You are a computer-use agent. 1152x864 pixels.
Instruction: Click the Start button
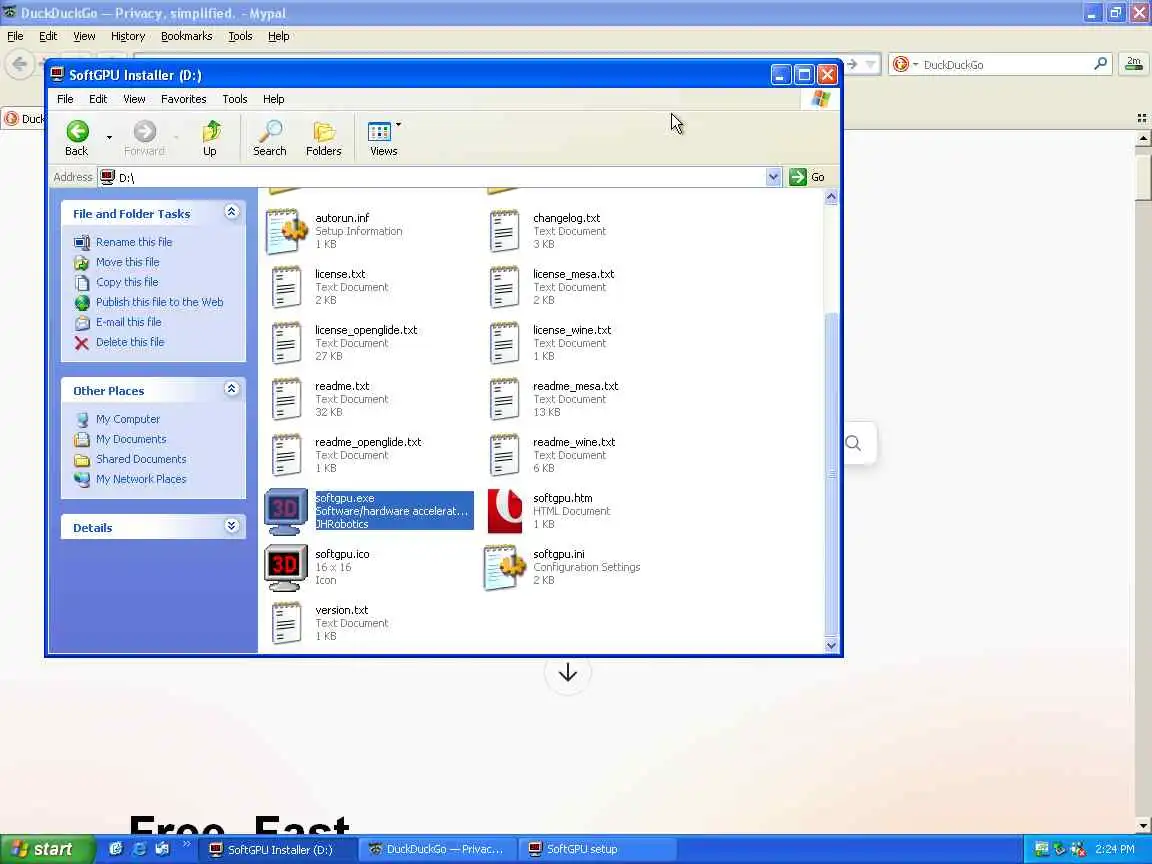(x=47, y=849)
